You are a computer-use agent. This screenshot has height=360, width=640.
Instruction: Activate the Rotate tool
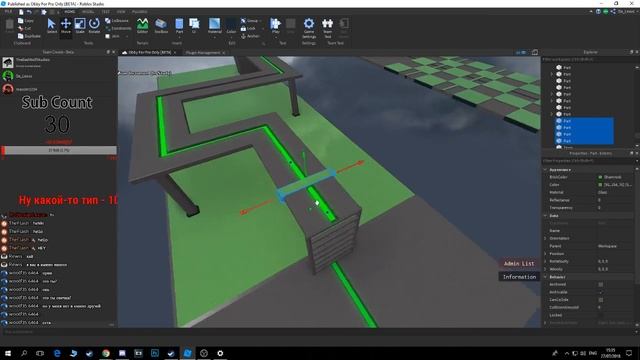(x=94, y=26)
